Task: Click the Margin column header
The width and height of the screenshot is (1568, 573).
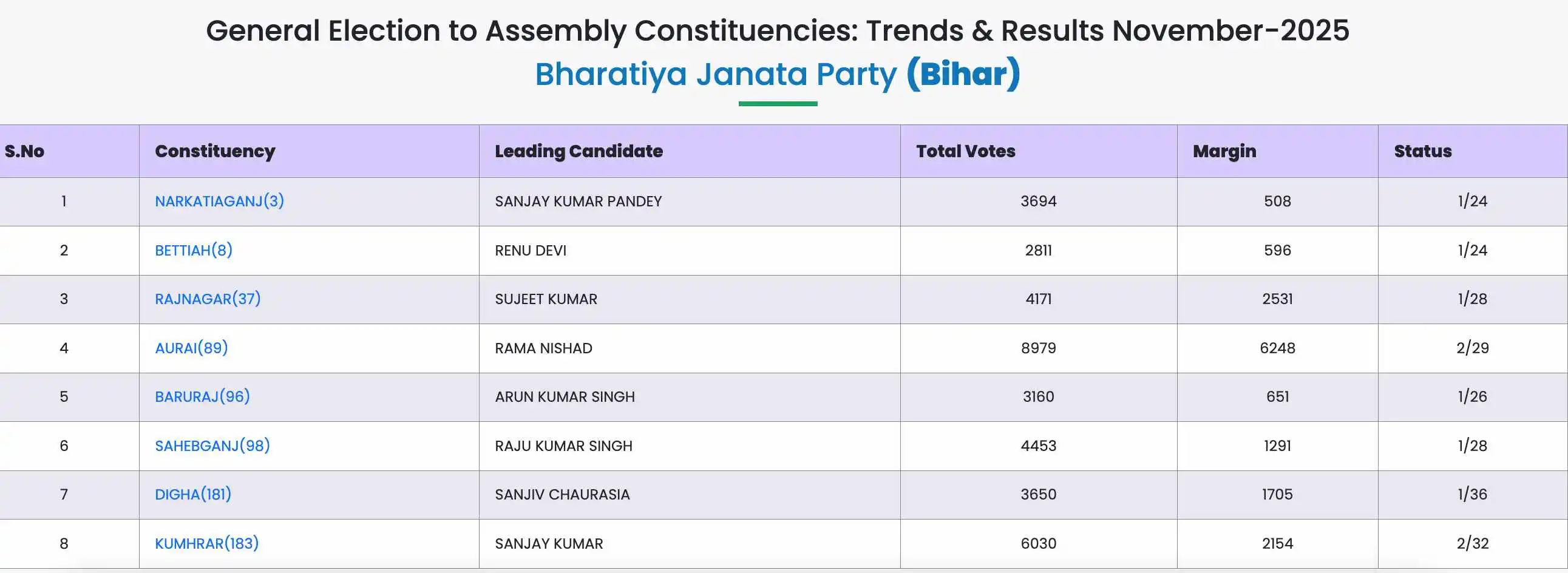Action: tap(1224, 151)
